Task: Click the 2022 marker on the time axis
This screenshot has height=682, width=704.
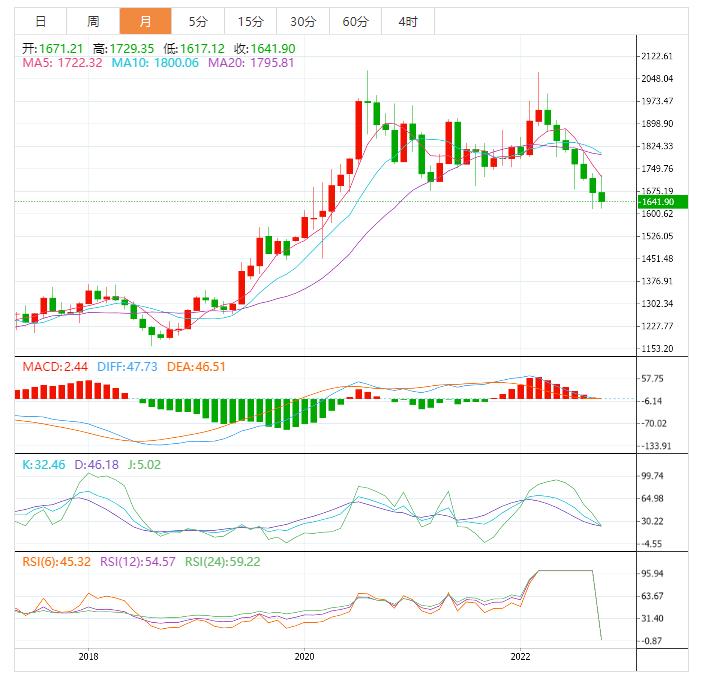Action: [521, 657]
